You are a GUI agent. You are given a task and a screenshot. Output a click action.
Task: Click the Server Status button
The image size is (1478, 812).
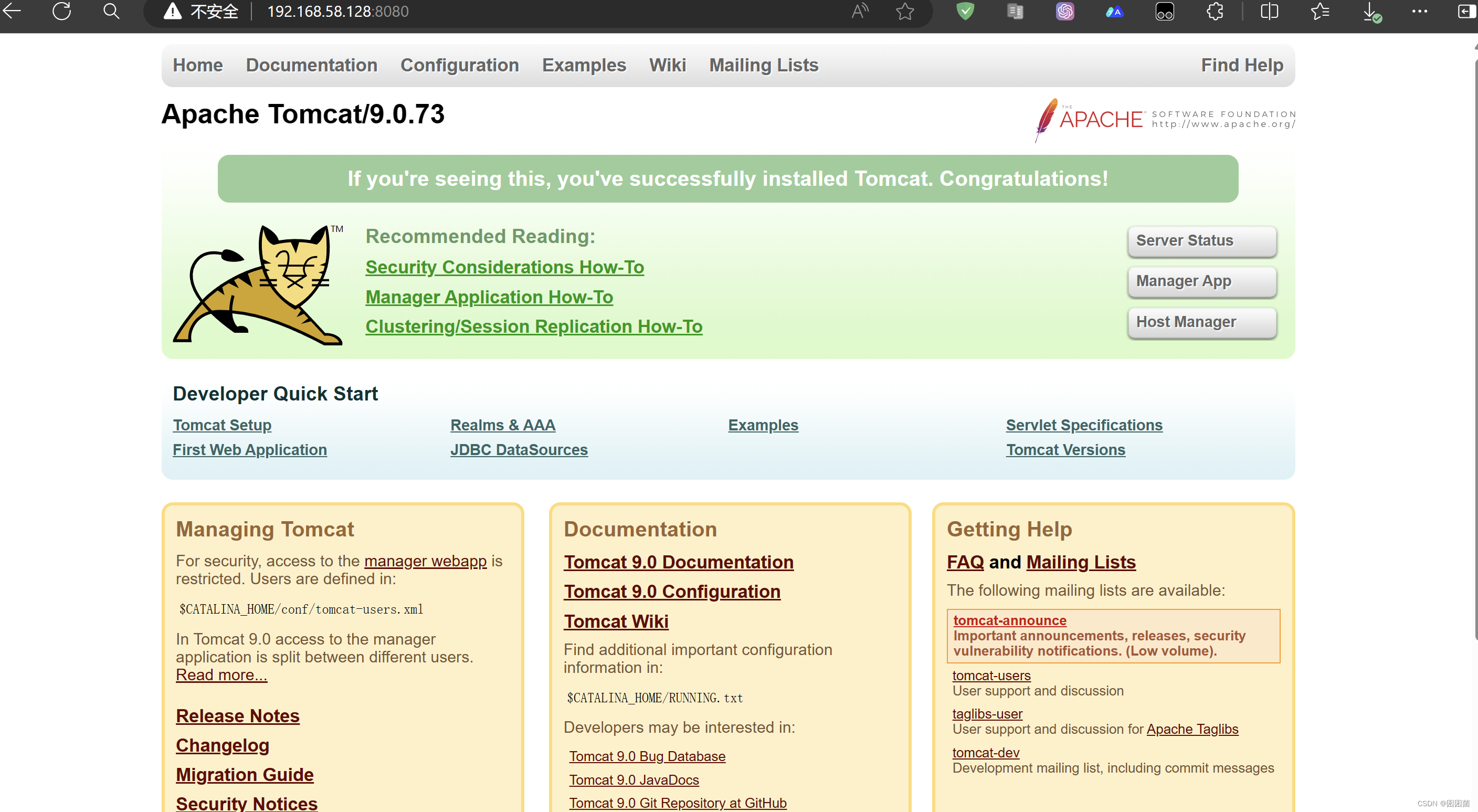(x=1202, y=241)
